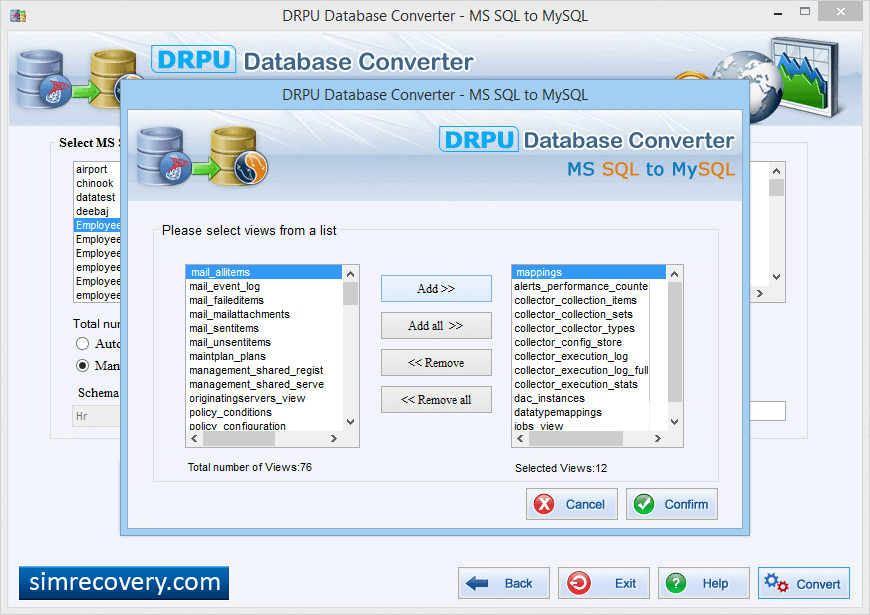Select collector_execution_stats in selected views
This screenshot has width=870, height=615.
point(589,384)
